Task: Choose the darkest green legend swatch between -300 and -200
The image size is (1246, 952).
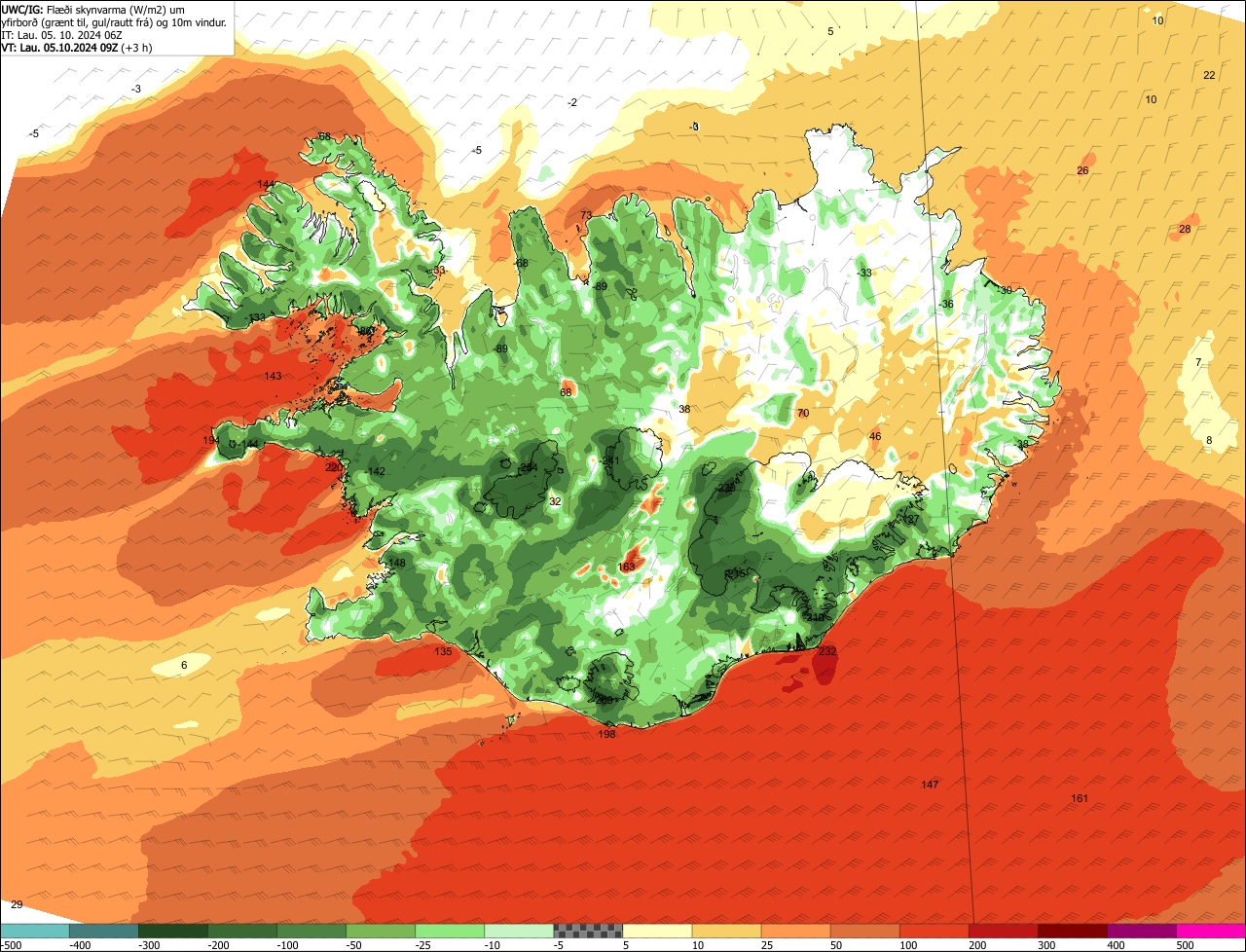Action: tap(173, 931)
